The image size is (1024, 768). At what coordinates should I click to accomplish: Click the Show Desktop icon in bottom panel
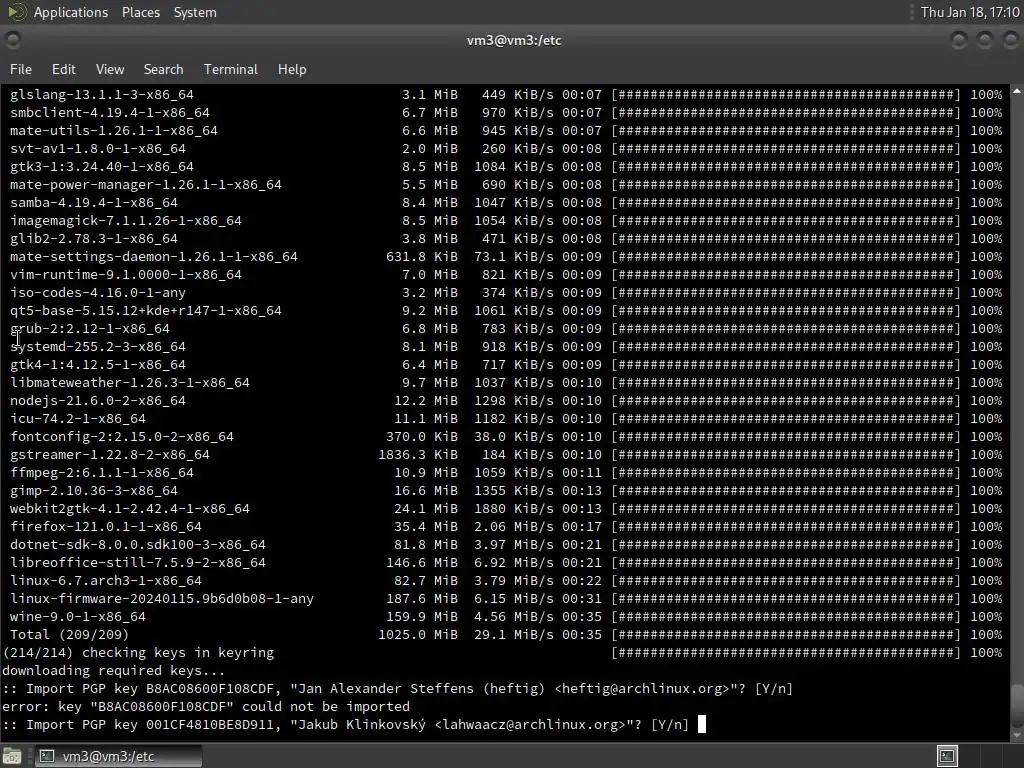click(x=12, y=756)
